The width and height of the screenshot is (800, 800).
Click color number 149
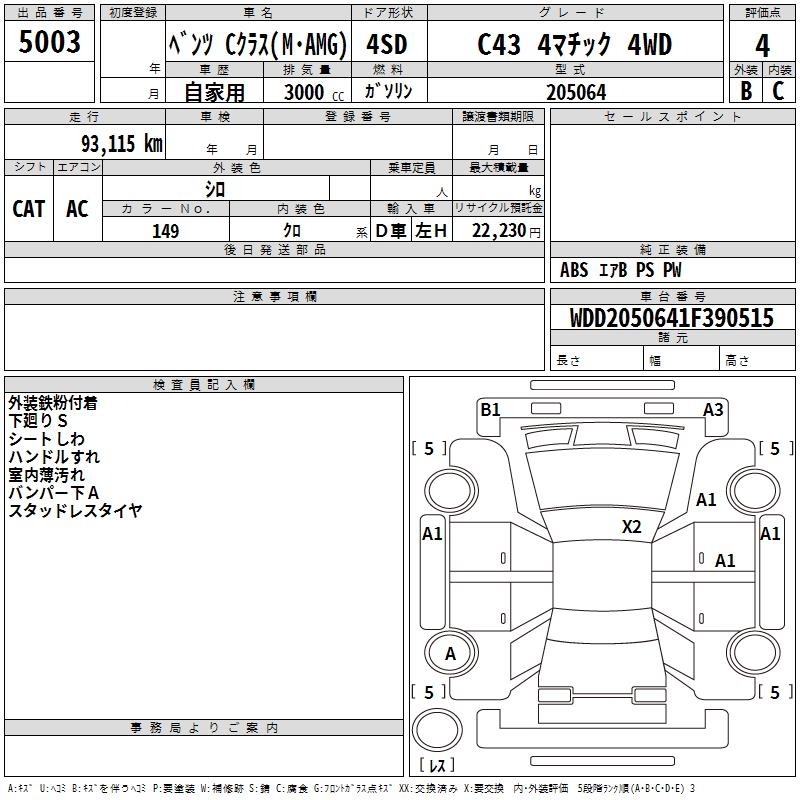click(165, 231)
